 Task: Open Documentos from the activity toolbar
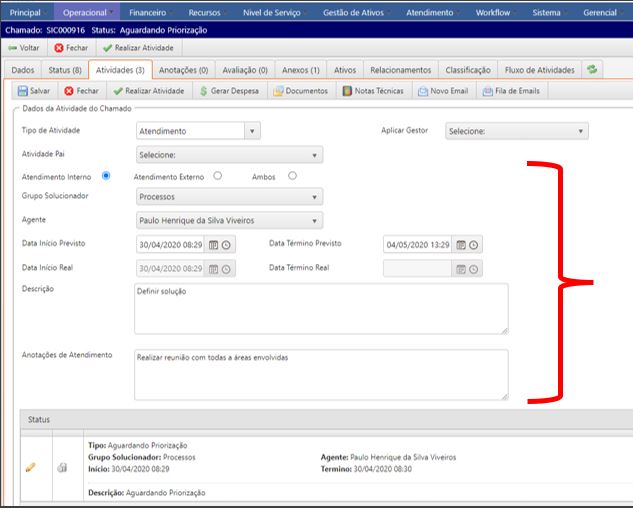(278, 91)
